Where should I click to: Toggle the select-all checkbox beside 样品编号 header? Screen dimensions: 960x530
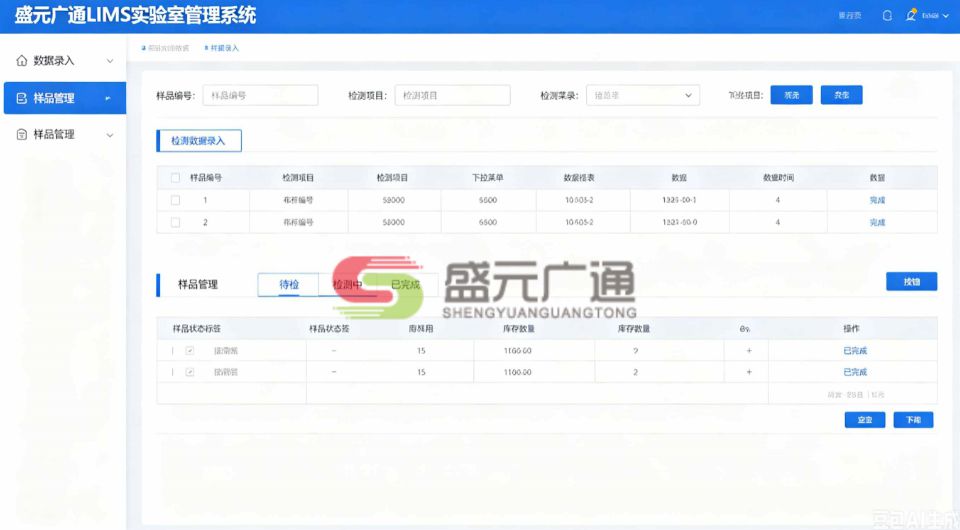176,177
